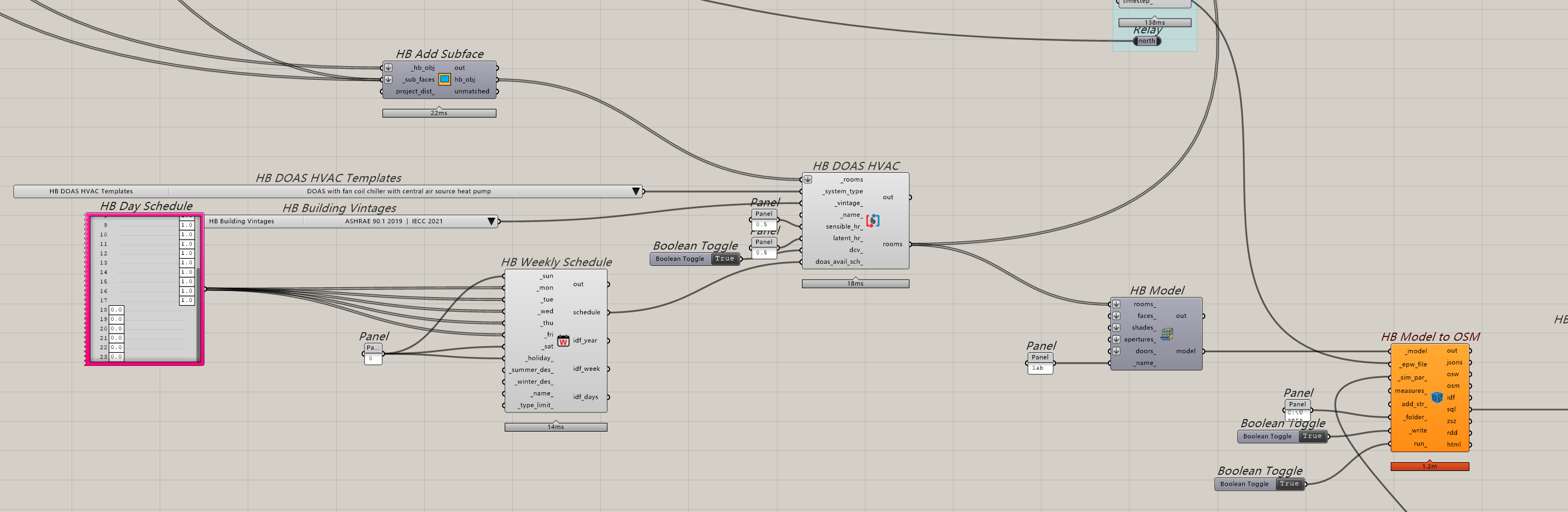Image resolution: width=1568 pixels, height=512 pixels.
Task: Toggle the Boolean Toggle wired to _write
Action: [1312, 437]
